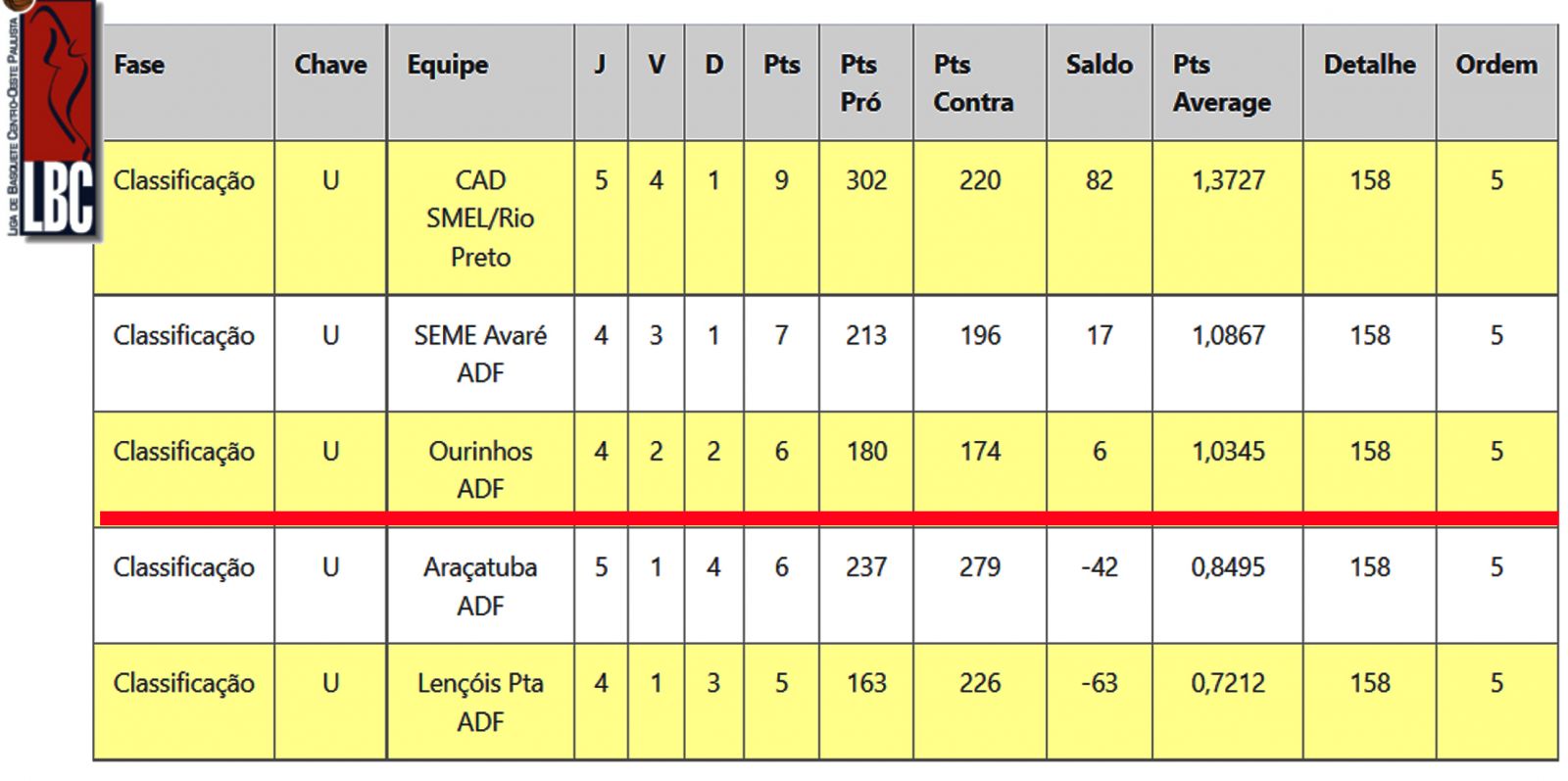Select Araçatuba ADF team cell
Viewport: 1568px width, 781px height.
click(480, 586)
